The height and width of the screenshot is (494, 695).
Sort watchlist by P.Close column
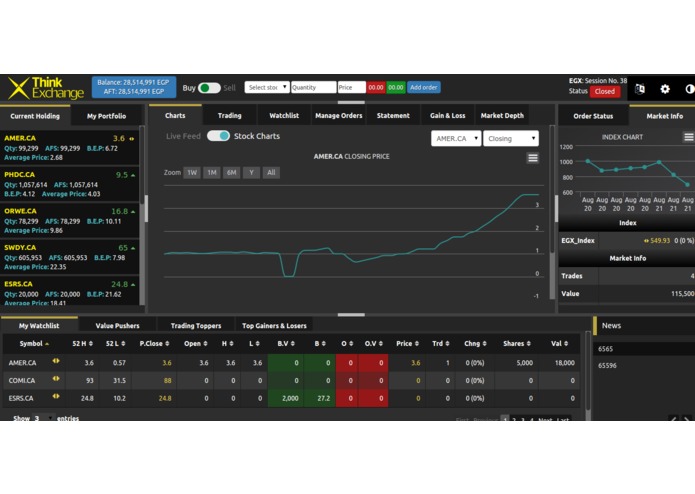click(154, 343)
